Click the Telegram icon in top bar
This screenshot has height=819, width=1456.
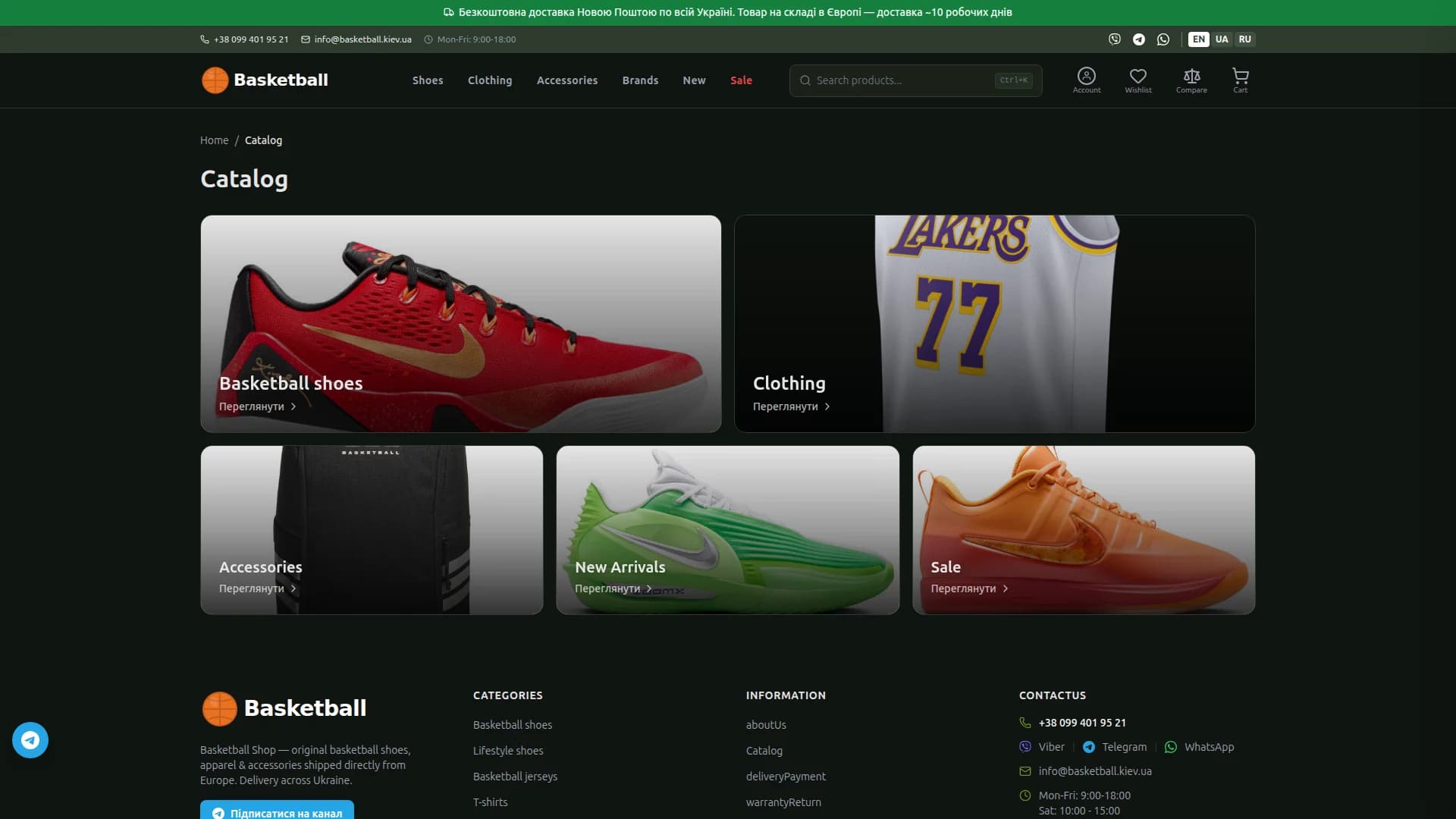tap(1138, 39)
